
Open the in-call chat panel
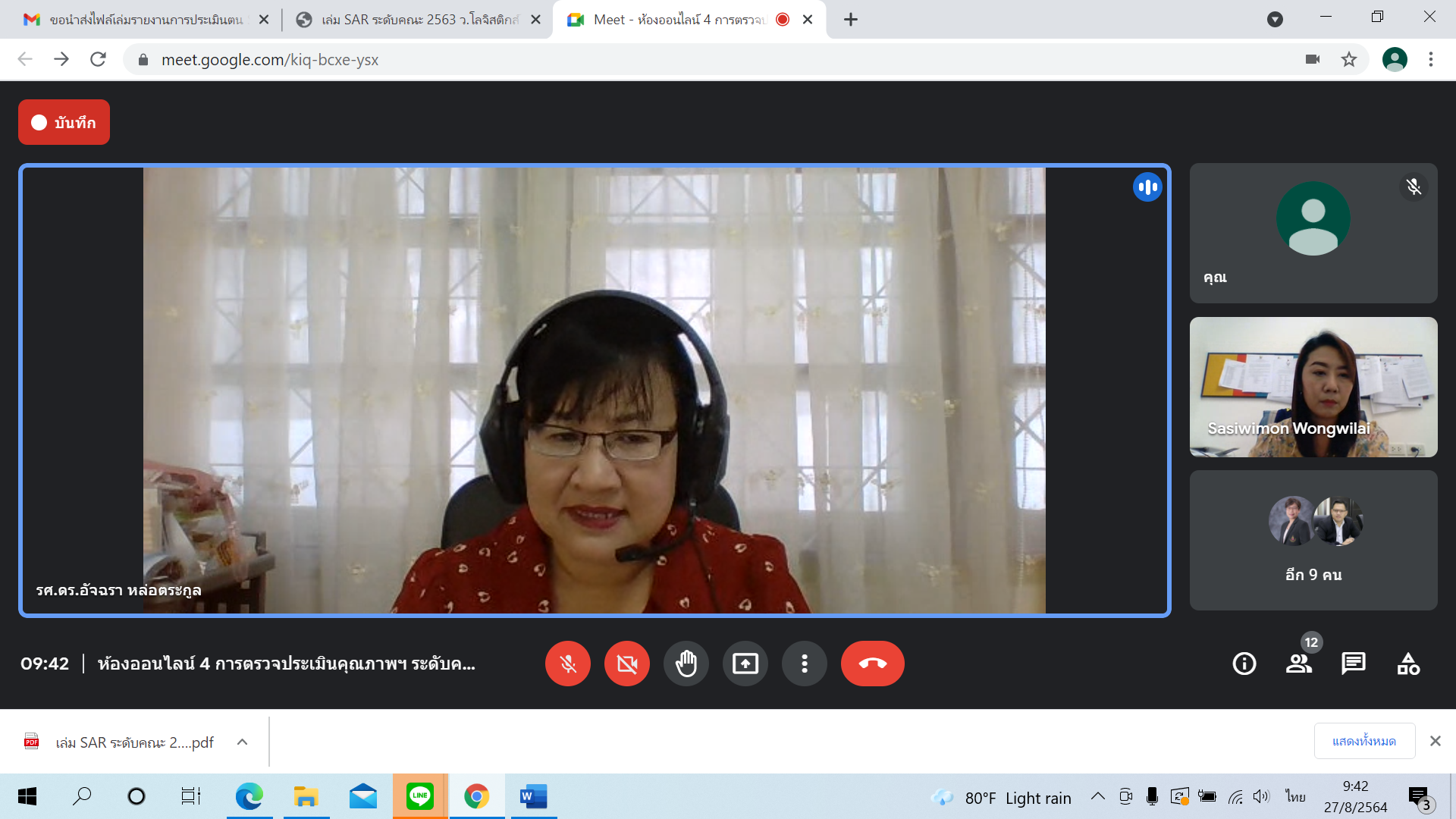click(x=1353, y=664)
